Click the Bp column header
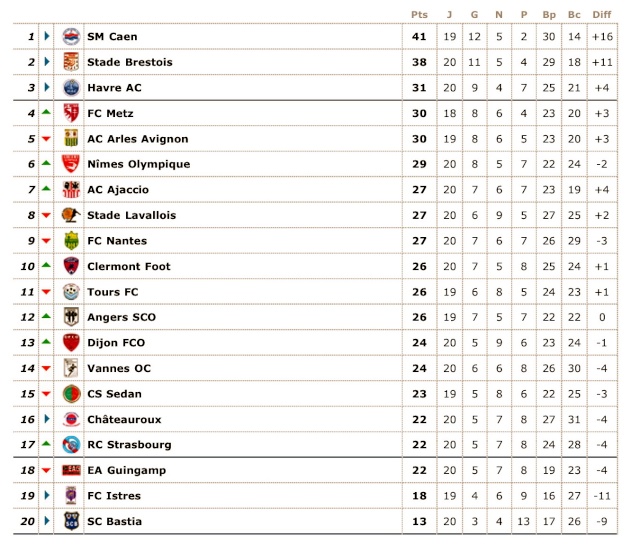 [549, 15]
